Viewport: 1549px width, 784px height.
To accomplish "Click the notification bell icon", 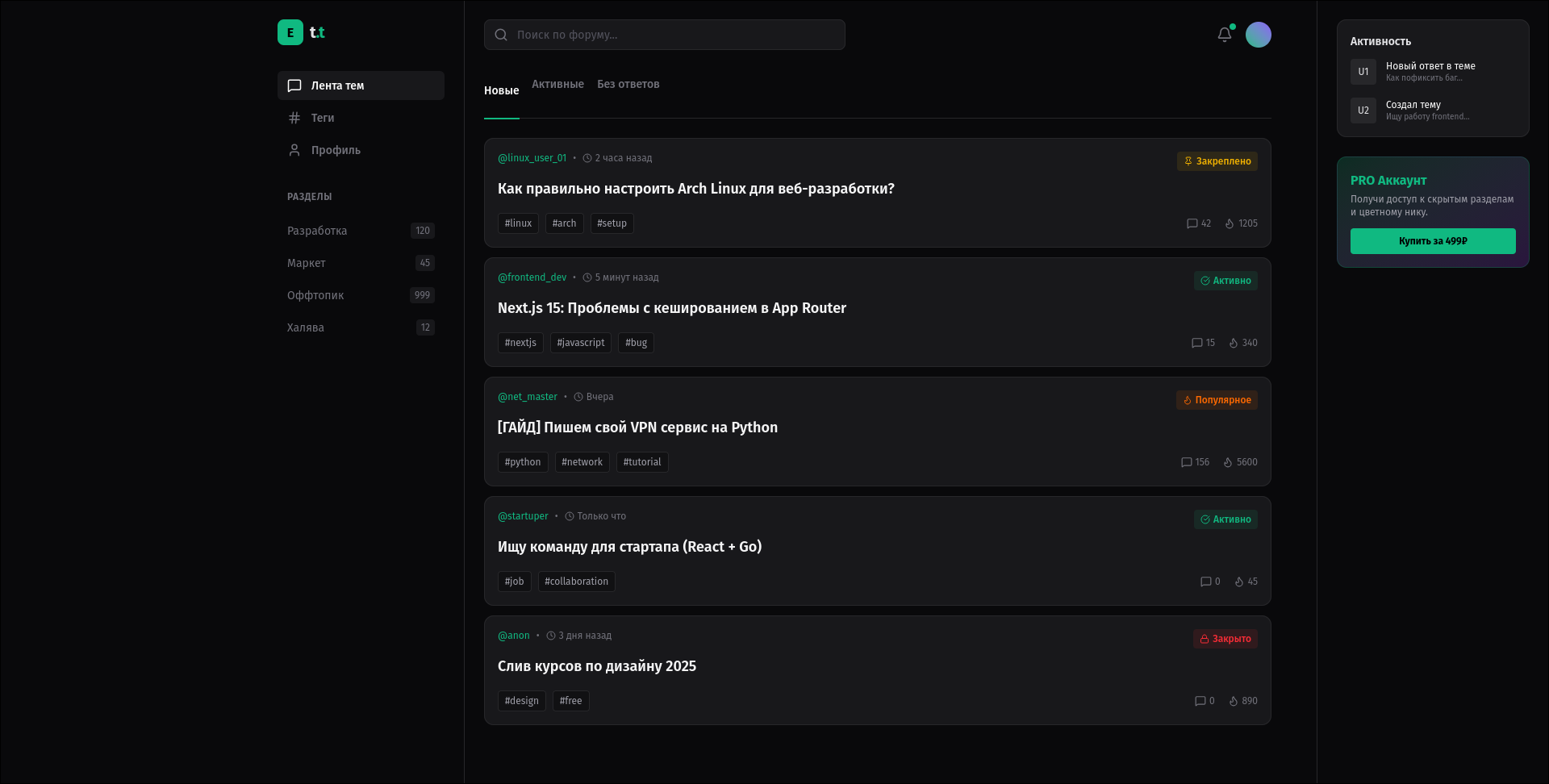I will pyautogui.click(x=1225, y=35).
